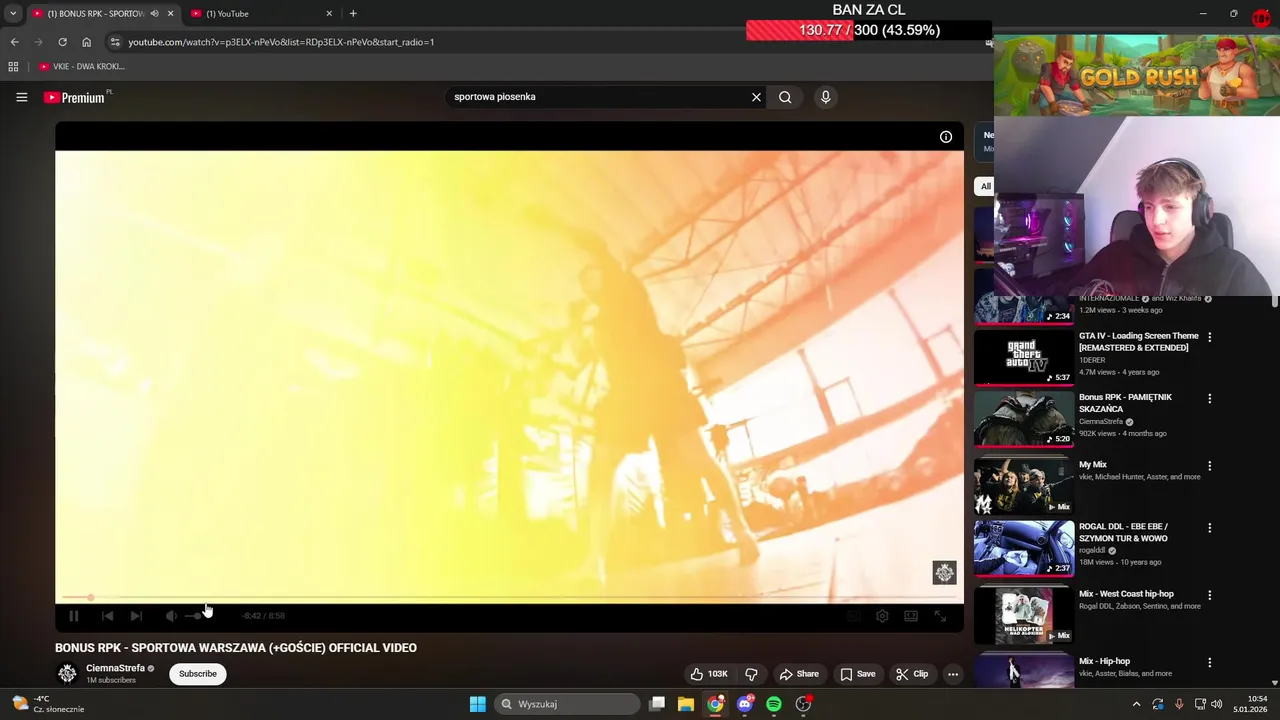The height and width of the screenshot is (720, 1280).
Task: Open the YouTube hamburger guide menu
Action: click(x=21, y=97)
